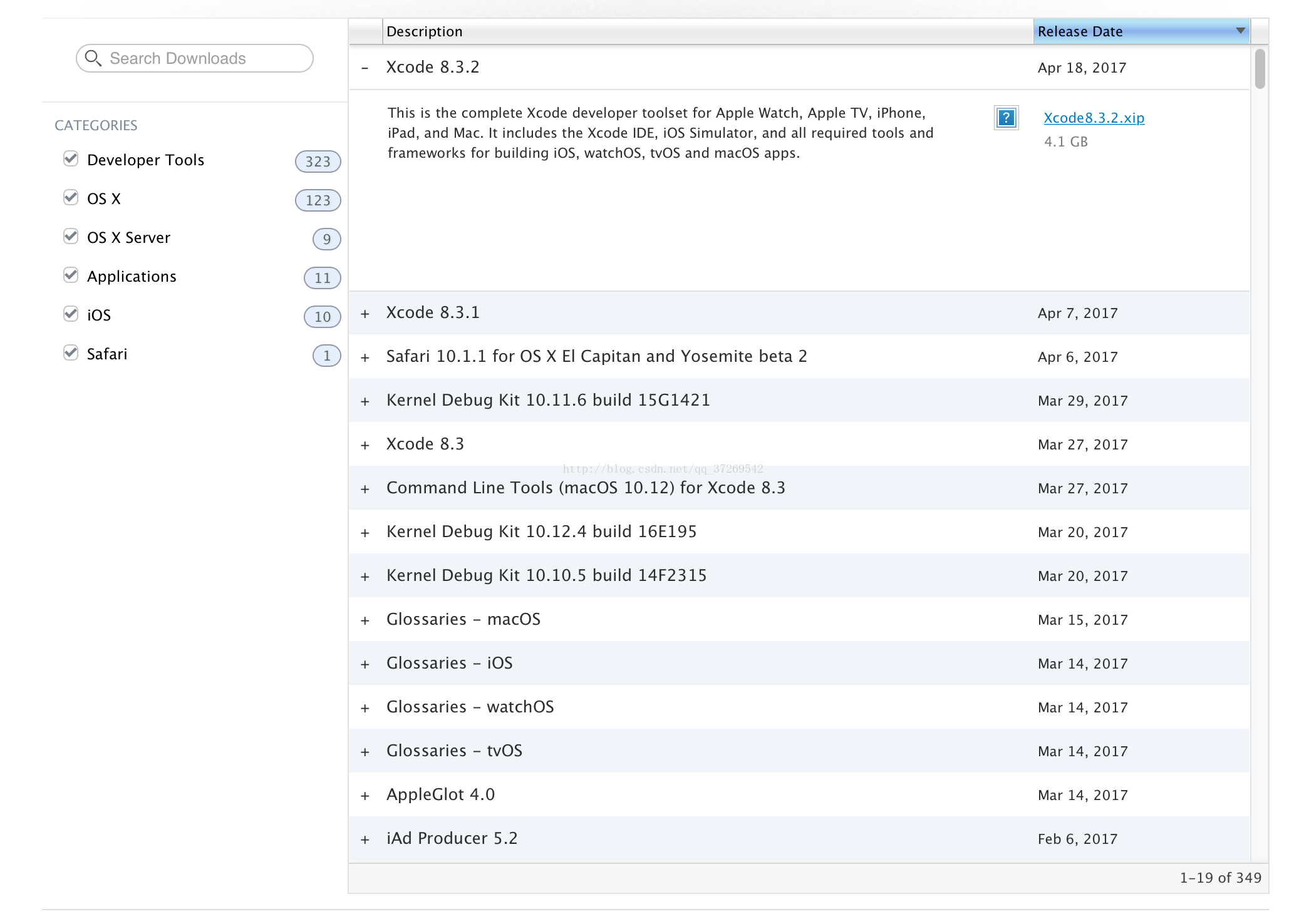Viewport: 1314px width, 924px height.
Task: Expand Kernel Debug Kit 10.11.6 row
Action: [365, 401]
